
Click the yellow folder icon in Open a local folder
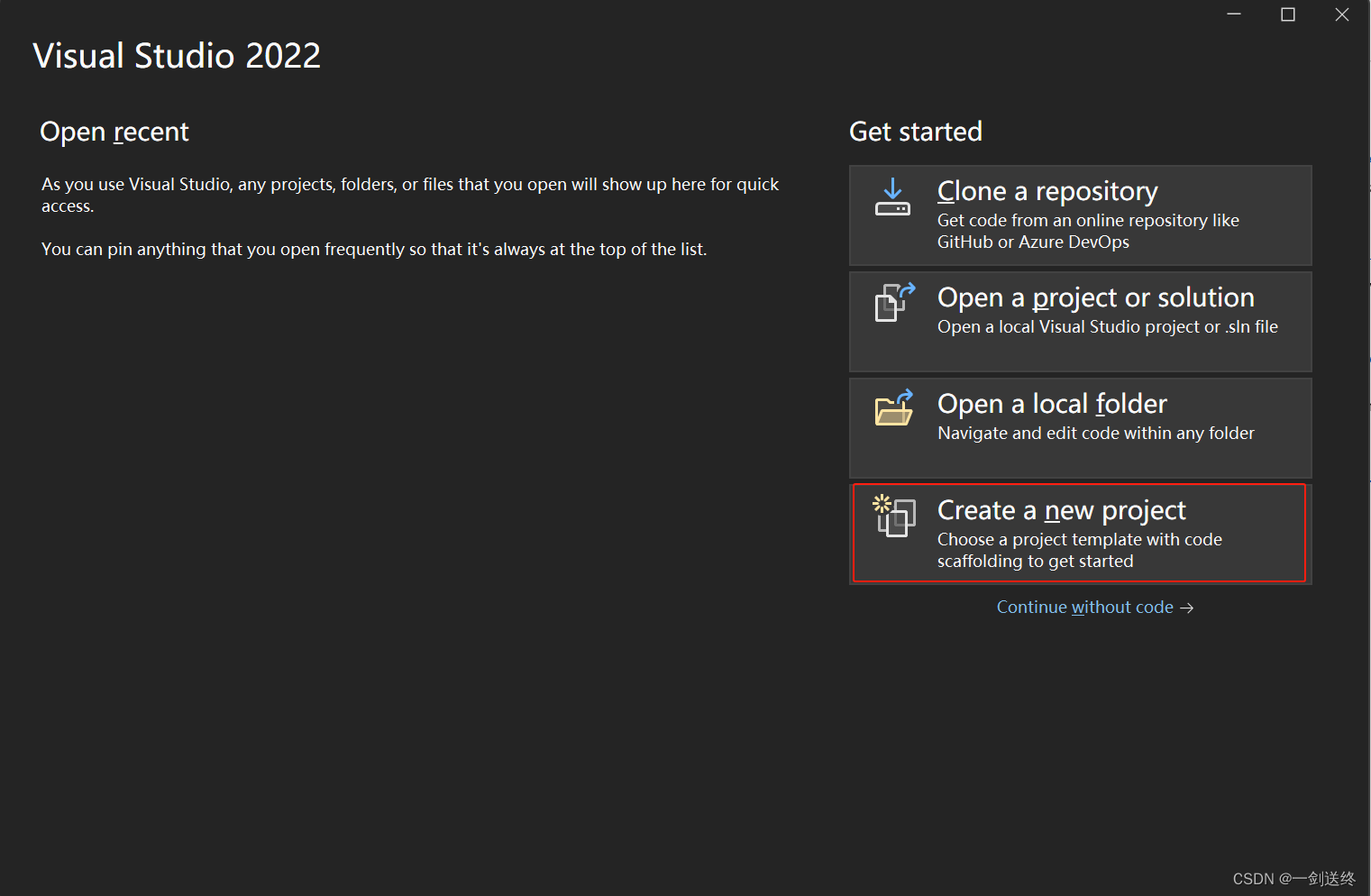[x=892, y=412]
